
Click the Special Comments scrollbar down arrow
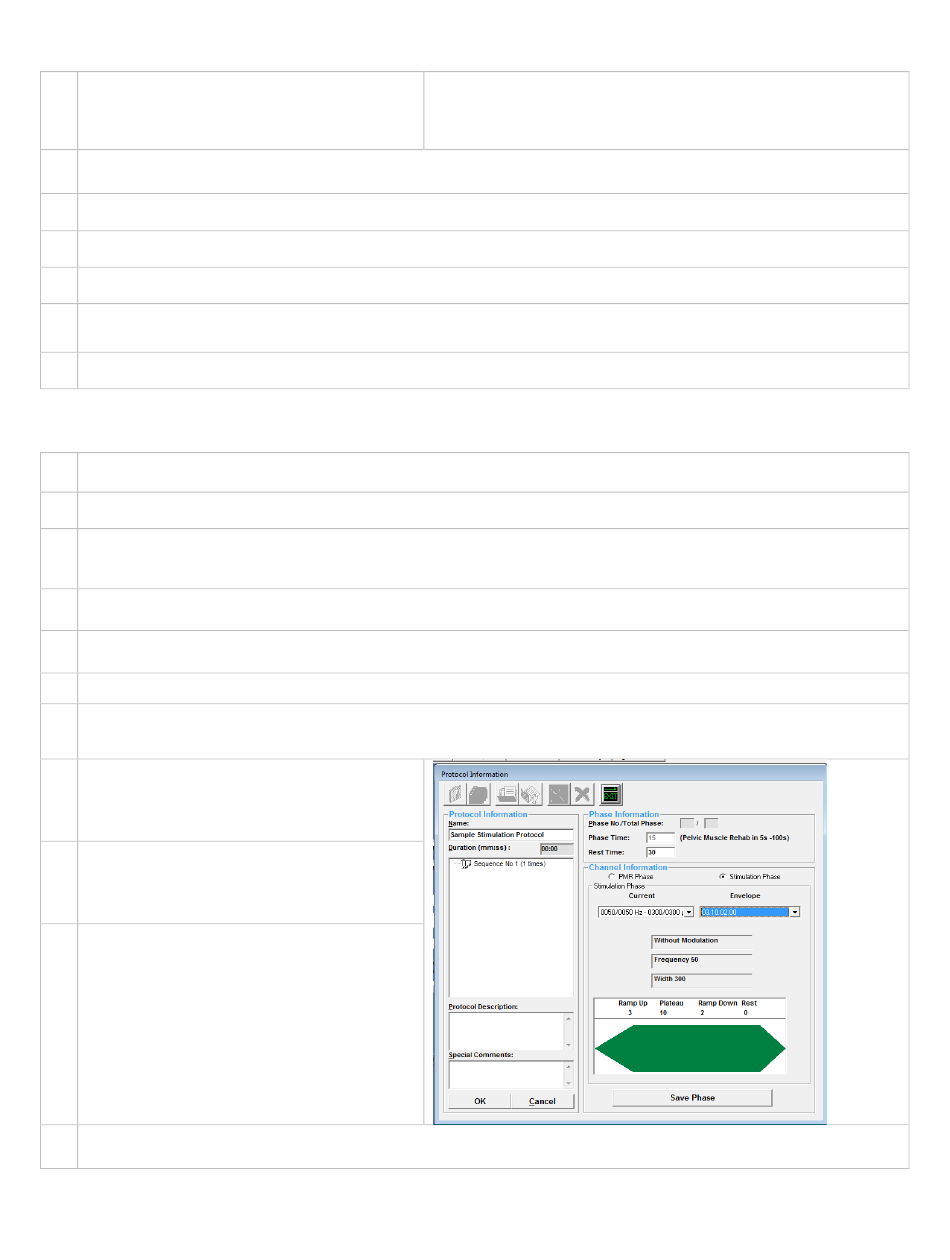tap(569, 1083)
